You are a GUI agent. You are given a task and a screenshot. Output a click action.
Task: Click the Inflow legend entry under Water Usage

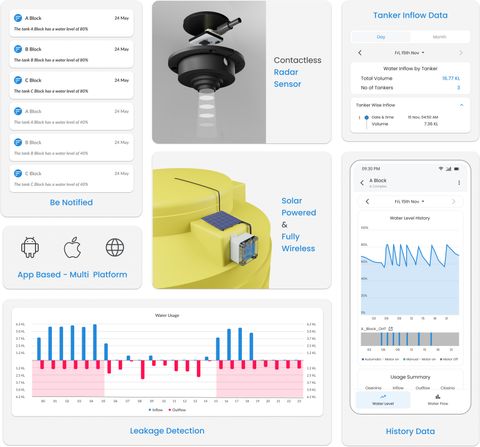pos(156,410)
